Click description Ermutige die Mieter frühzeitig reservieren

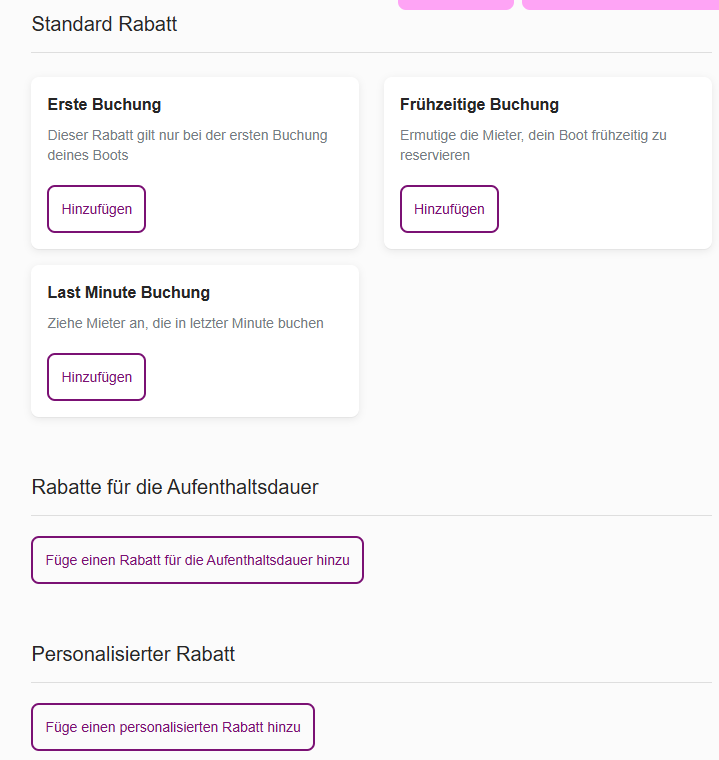point(533,145)
